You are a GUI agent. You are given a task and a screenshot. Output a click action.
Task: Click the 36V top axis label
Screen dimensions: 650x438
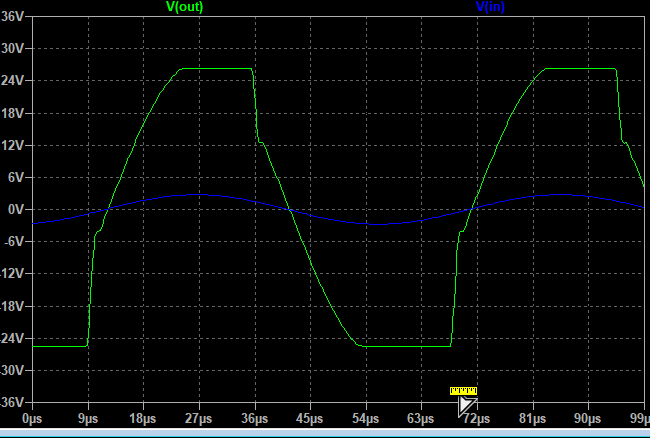[12, 17]
